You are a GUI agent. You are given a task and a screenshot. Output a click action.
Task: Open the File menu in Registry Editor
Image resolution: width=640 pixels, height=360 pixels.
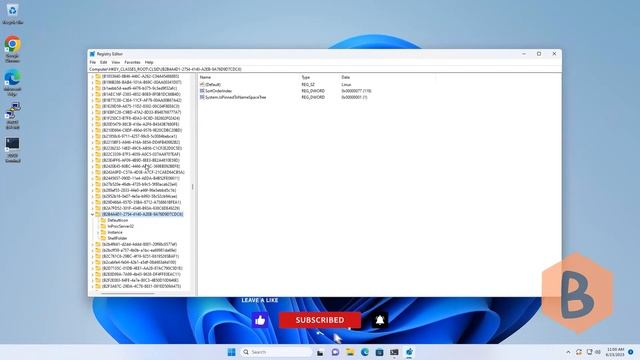[93, 62]
